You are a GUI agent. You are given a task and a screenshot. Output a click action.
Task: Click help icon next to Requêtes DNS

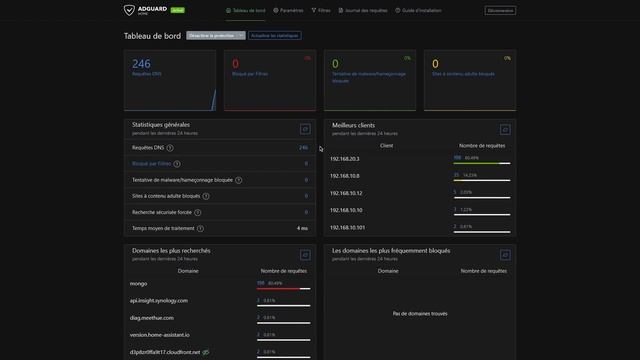[170, 148]
